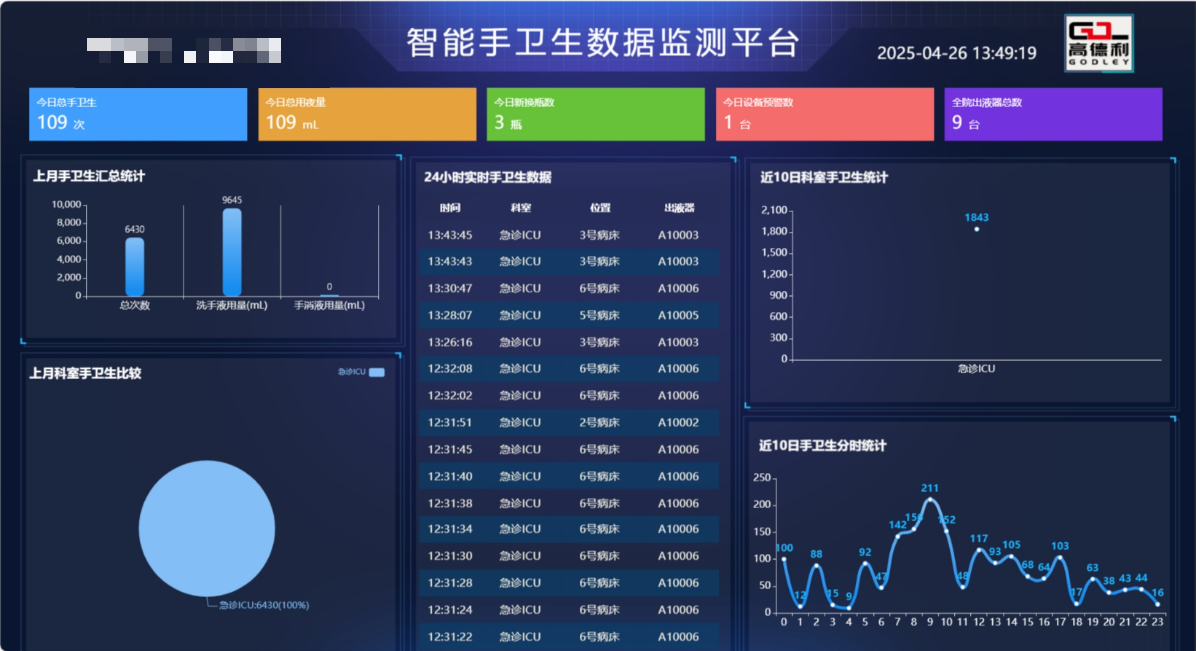Screen dimensions: 1196x651
Task: Click the 2025-04-26 13:49:19 timestamp
Action: tap(956, 53)
